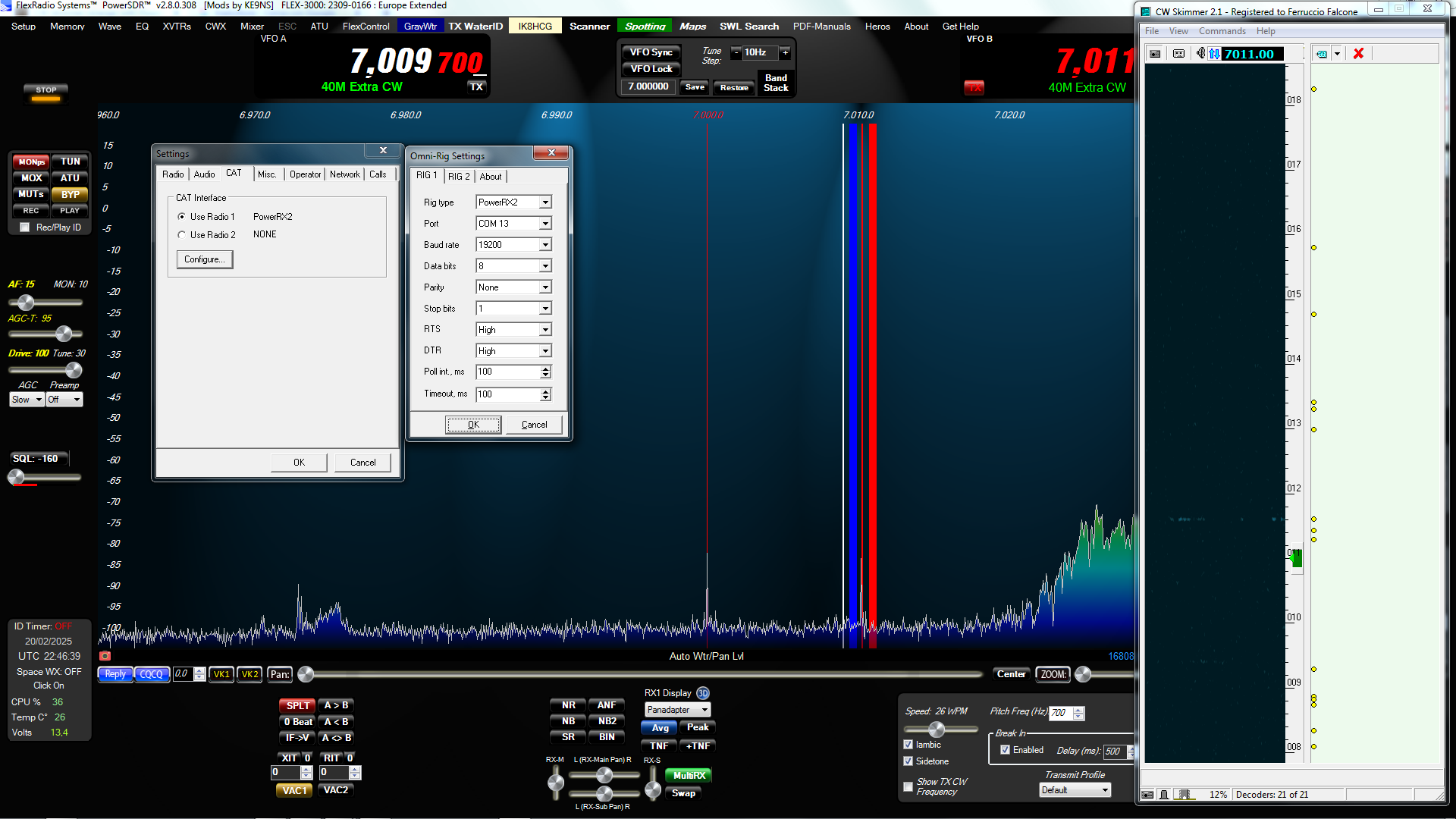This screenshot has height=819, width=1456.
Task: Open the Memory menu in PowerSDR
Action: [67, 27]
